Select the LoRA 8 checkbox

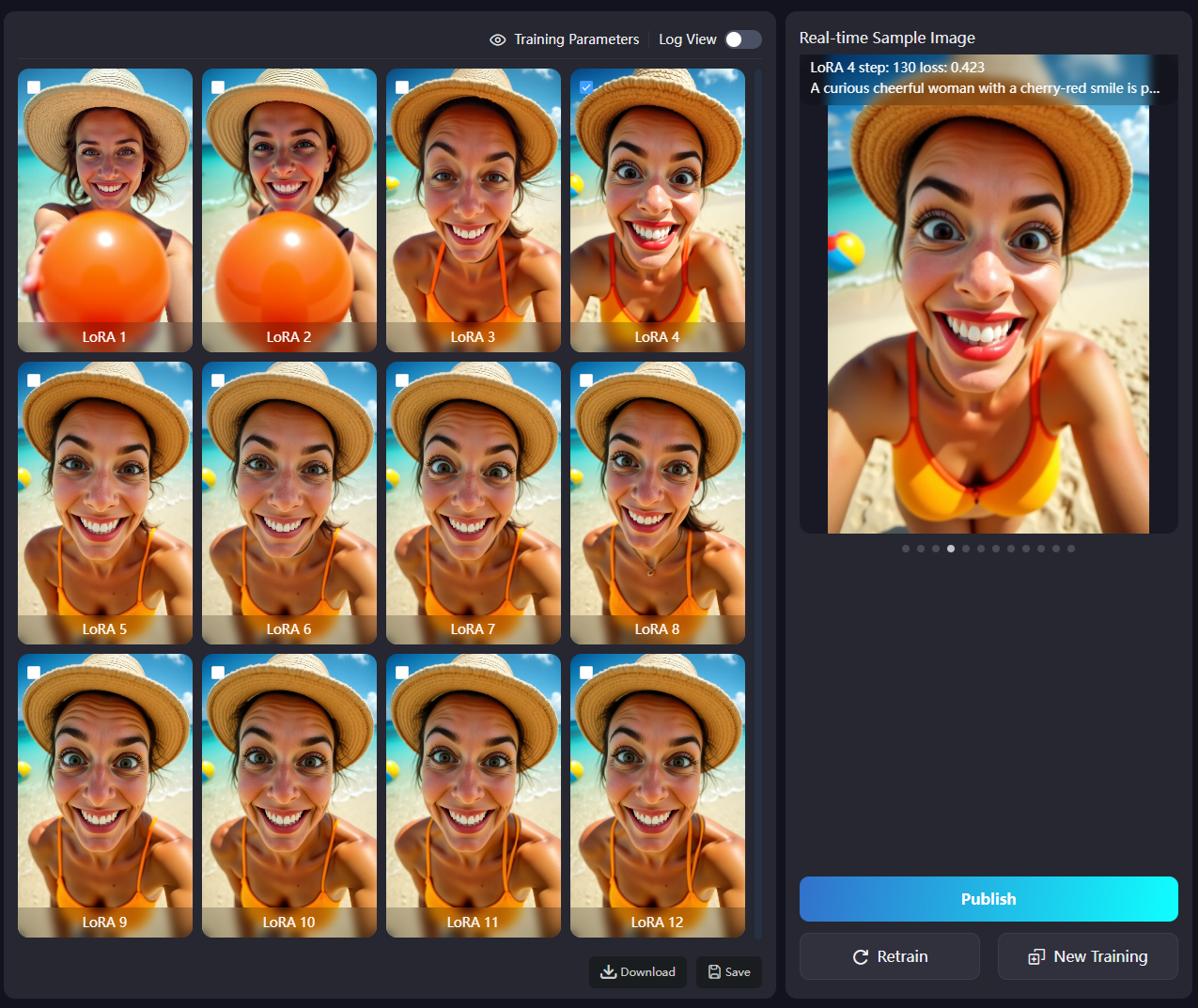point(586,380)
